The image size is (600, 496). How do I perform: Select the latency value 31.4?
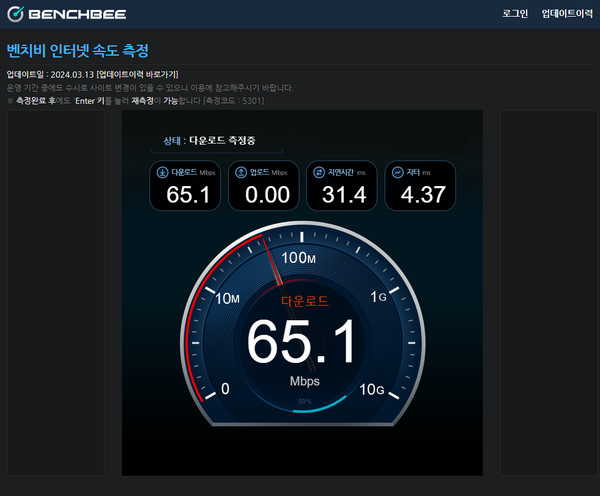344,194
